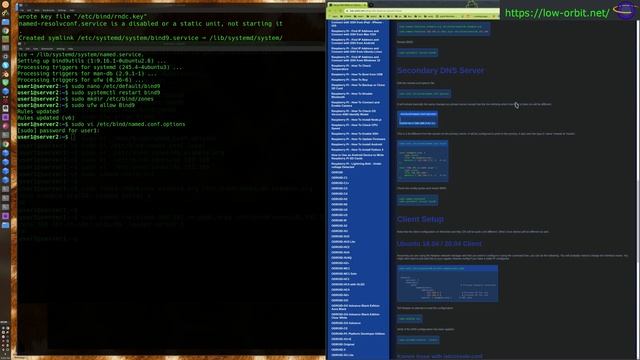This screenshot has width=640, height=360.
Task: Click the Low Orbit planet logo
Action: click(624, 10)
